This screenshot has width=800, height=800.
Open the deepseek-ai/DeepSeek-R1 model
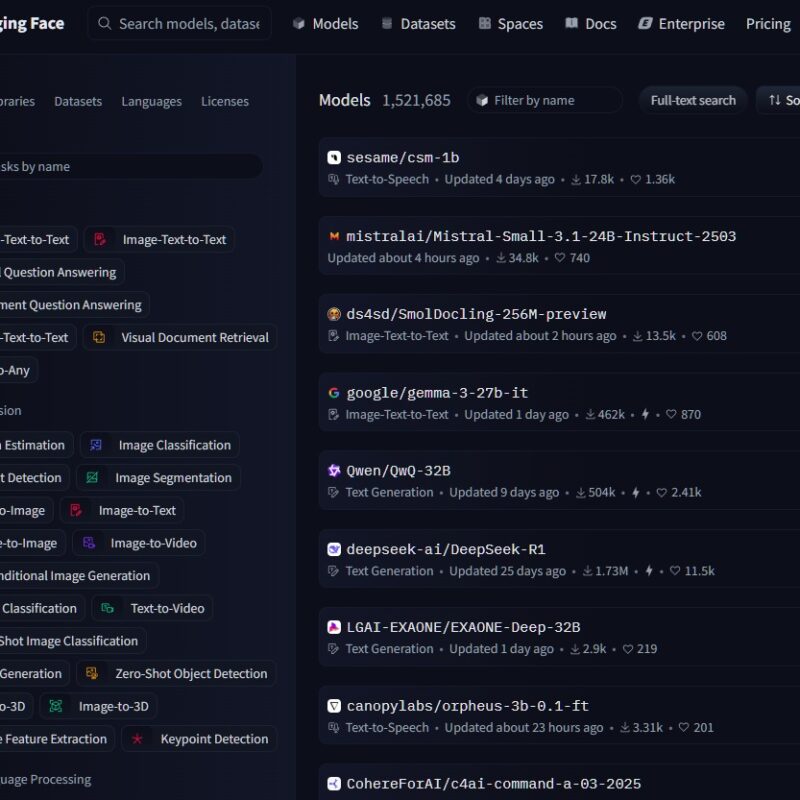(445, 549)
